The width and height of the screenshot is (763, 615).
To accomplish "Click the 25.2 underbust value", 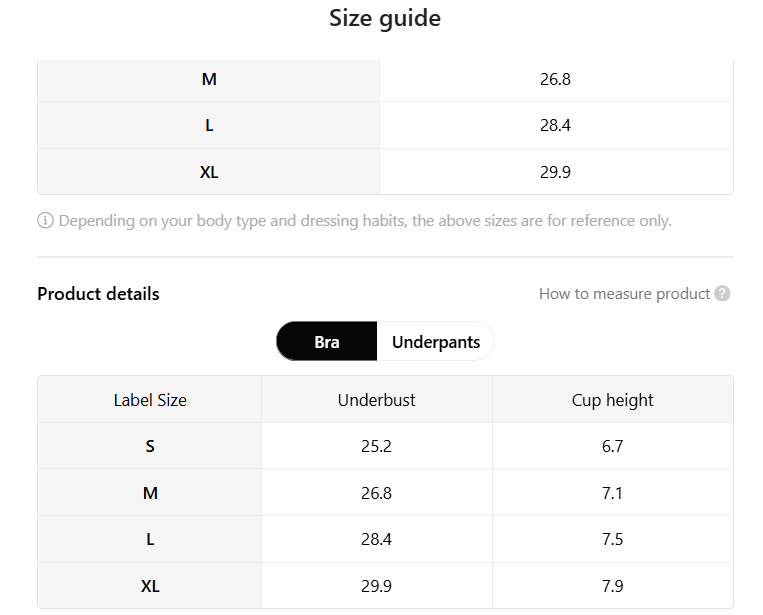I will (x=376, y=446).
